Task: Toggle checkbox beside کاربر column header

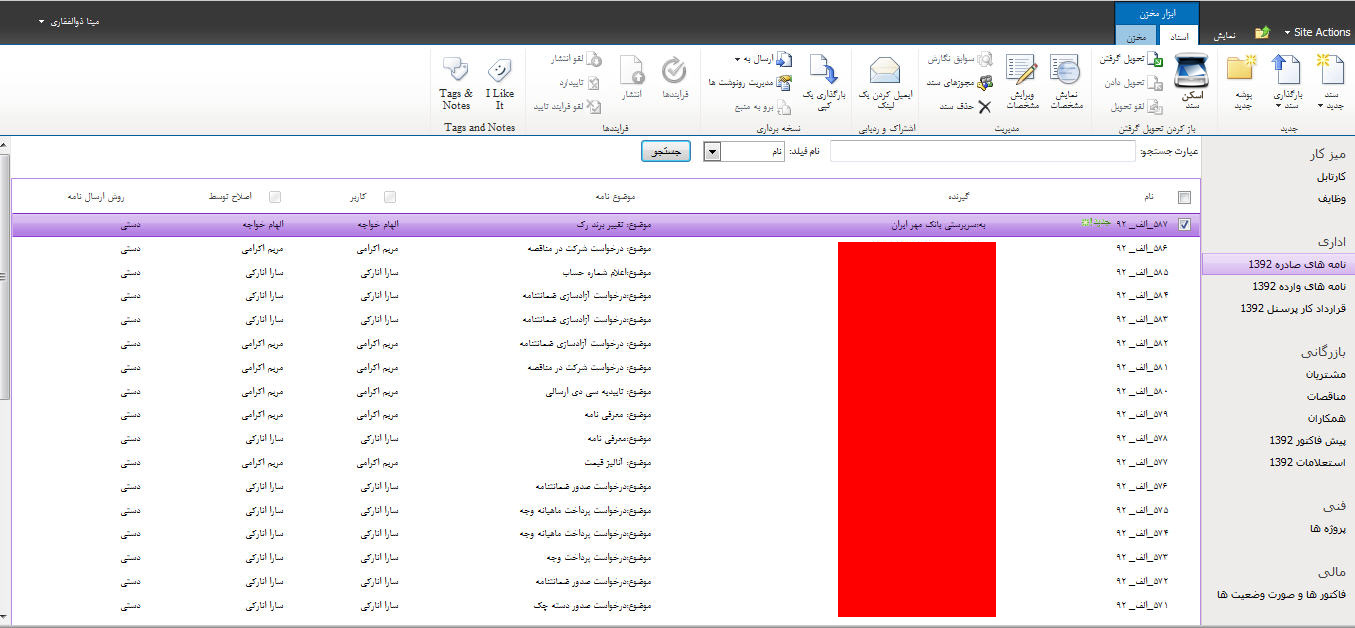Action: pyautogui.click(x=390, y=197)
